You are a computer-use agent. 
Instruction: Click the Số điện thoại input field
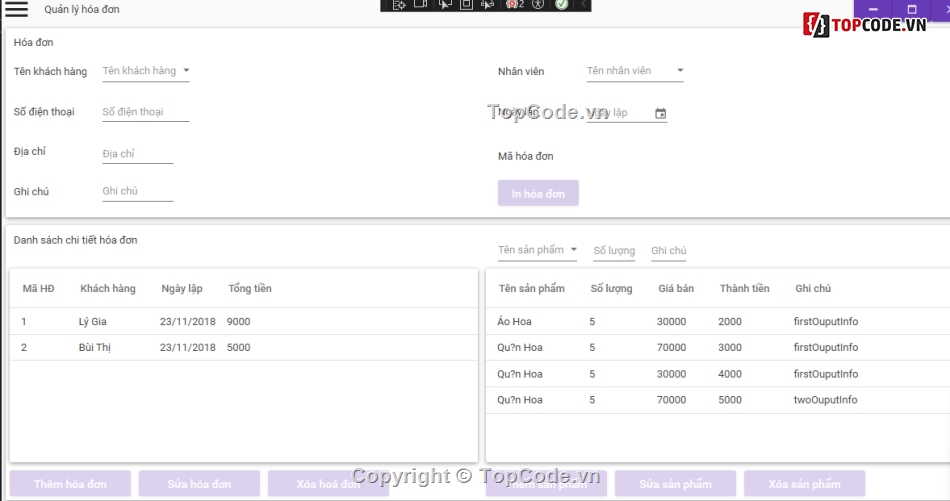[145, 112]
